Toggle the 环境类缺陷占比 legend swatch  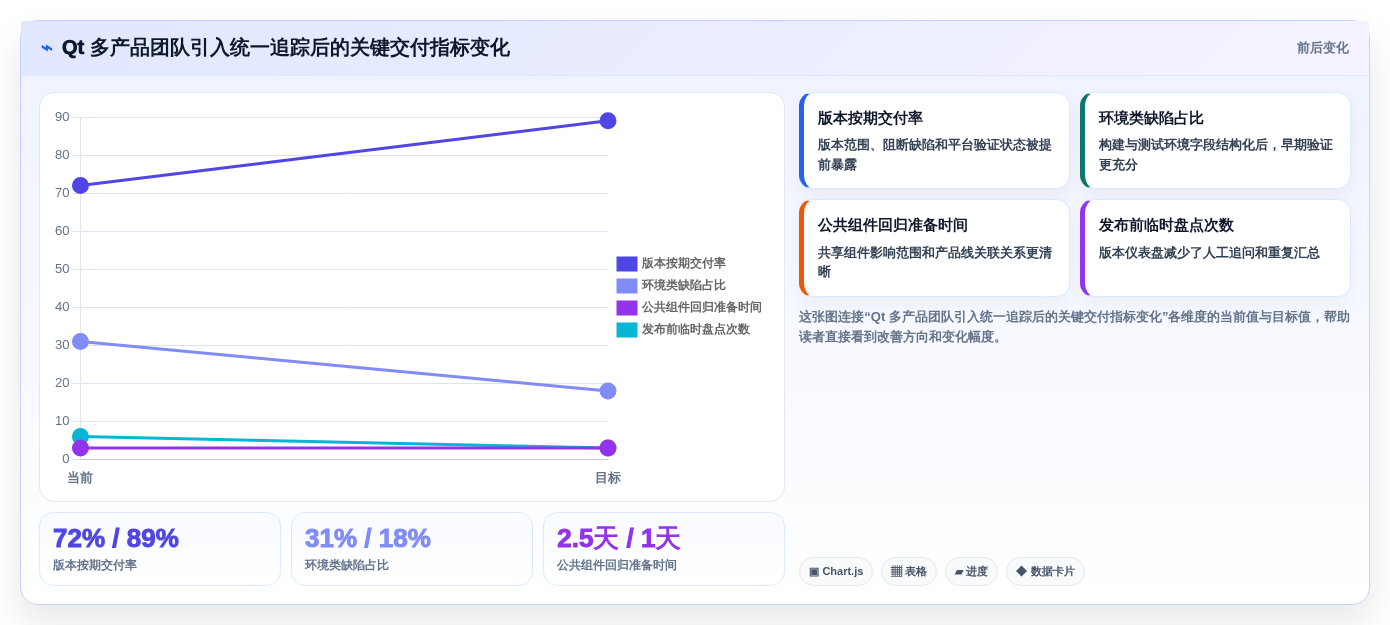(627, 286)
